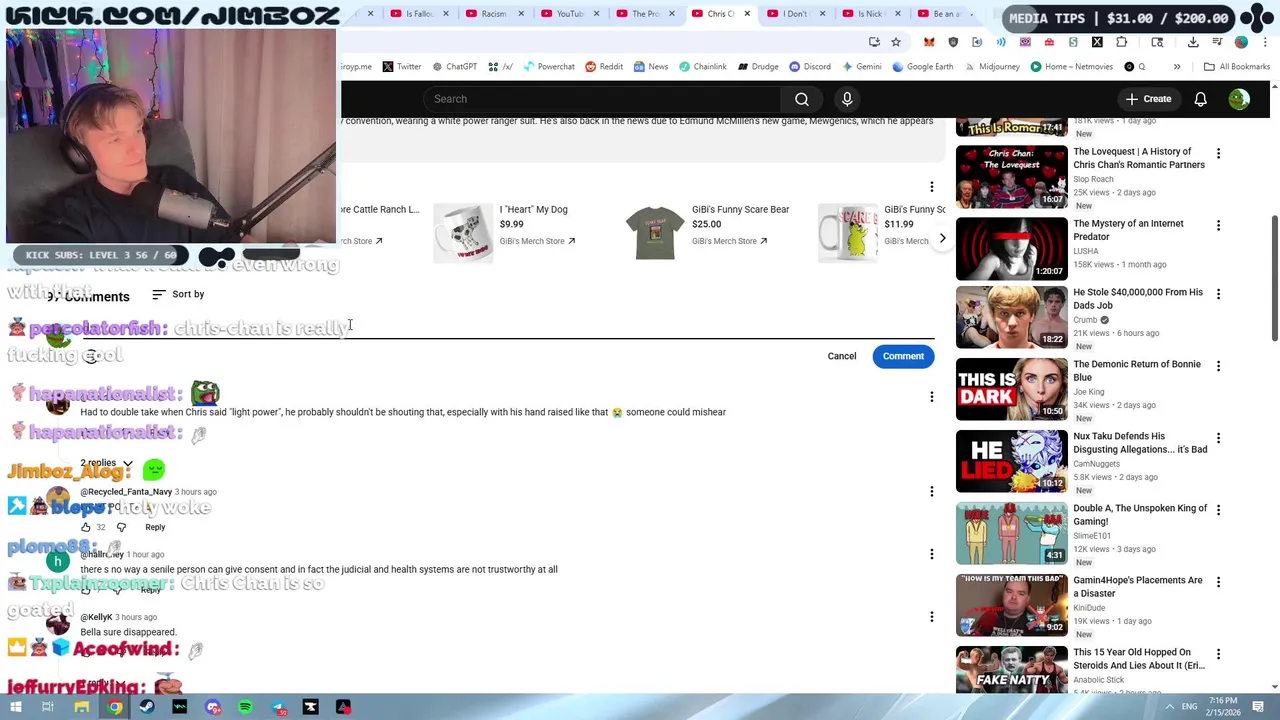
Task: Open the Twitter bookmark
Action: (x=401, y=67)
